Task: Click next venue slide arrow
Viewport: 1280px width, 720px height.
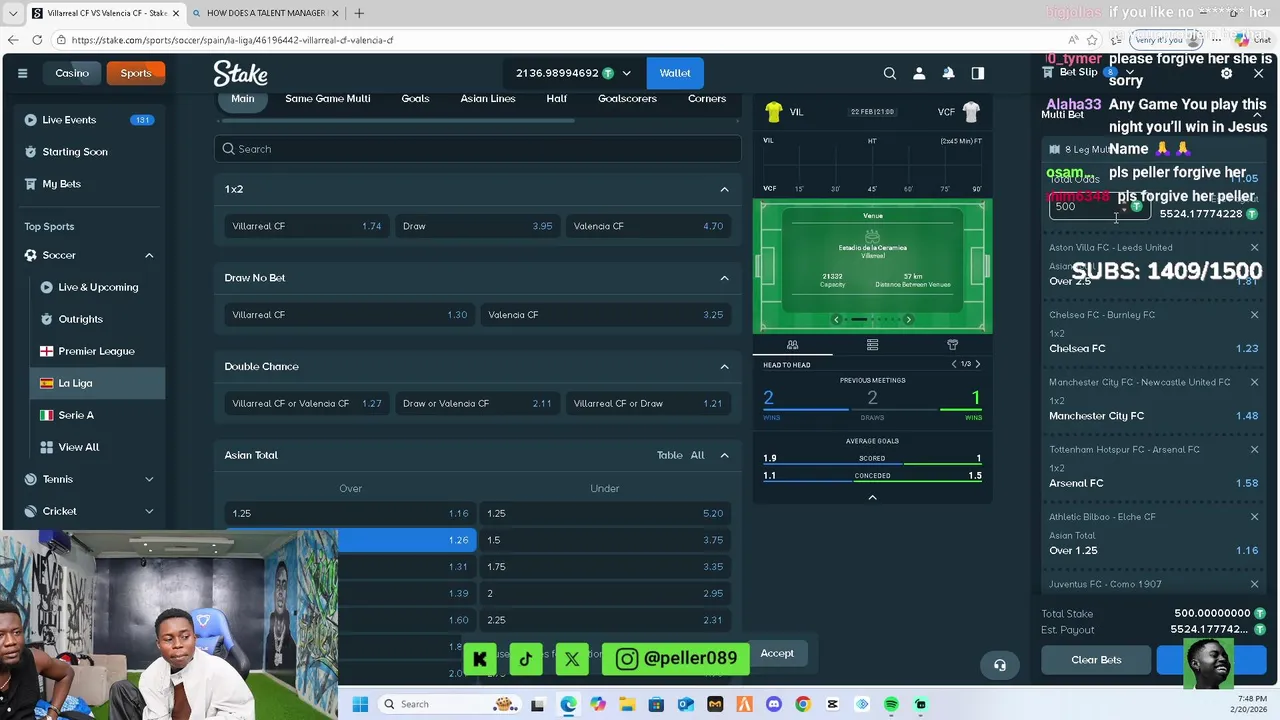Action: coord(908,319)
